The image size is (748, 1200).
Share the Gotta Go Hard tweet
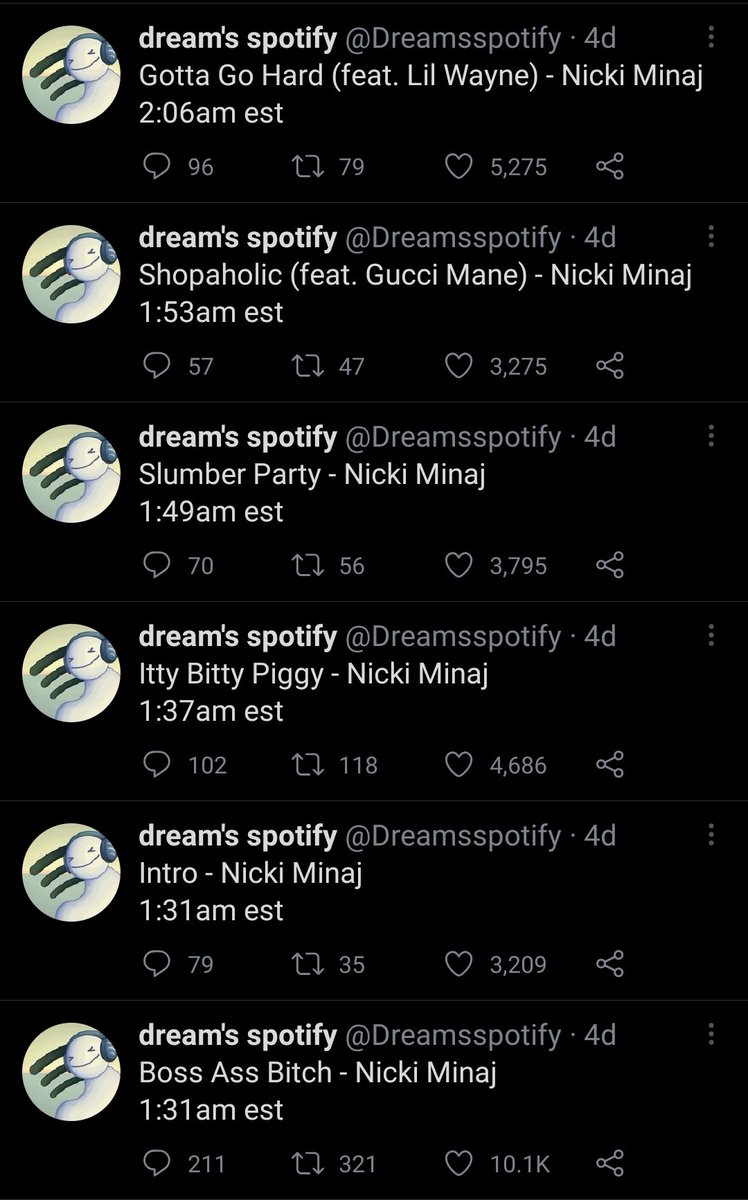(610, 167)
